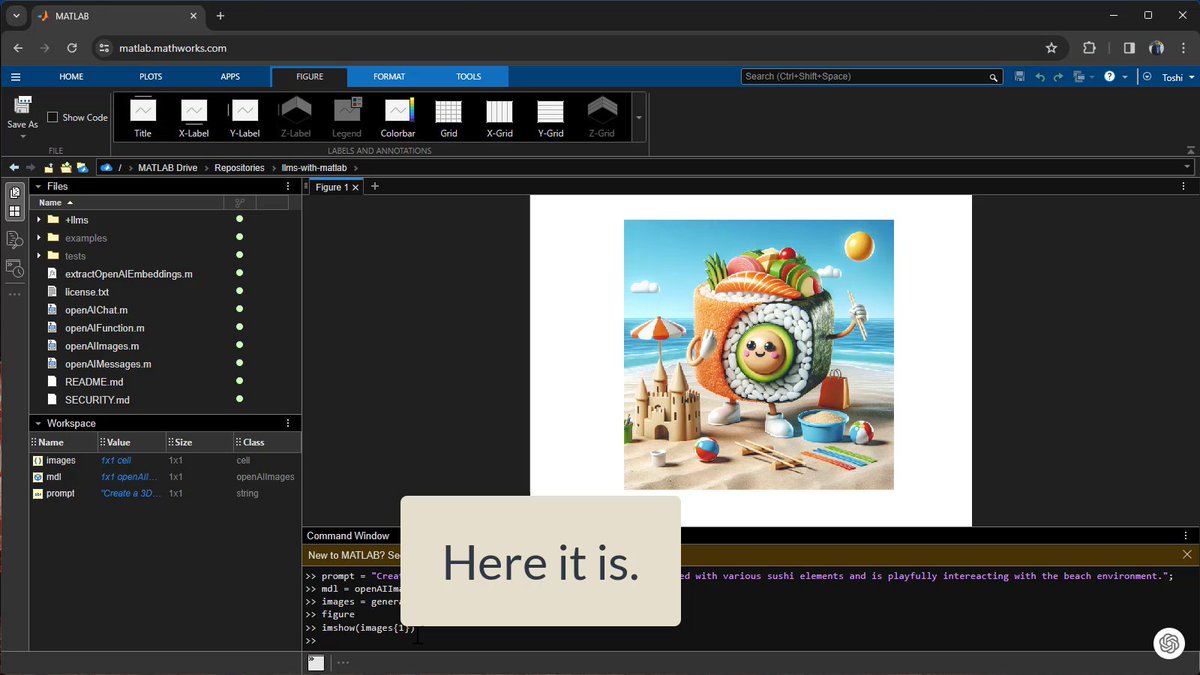This screenshot has height=675, width=1200.
Task: Collapse the Files panel
Action: point(38,186)
